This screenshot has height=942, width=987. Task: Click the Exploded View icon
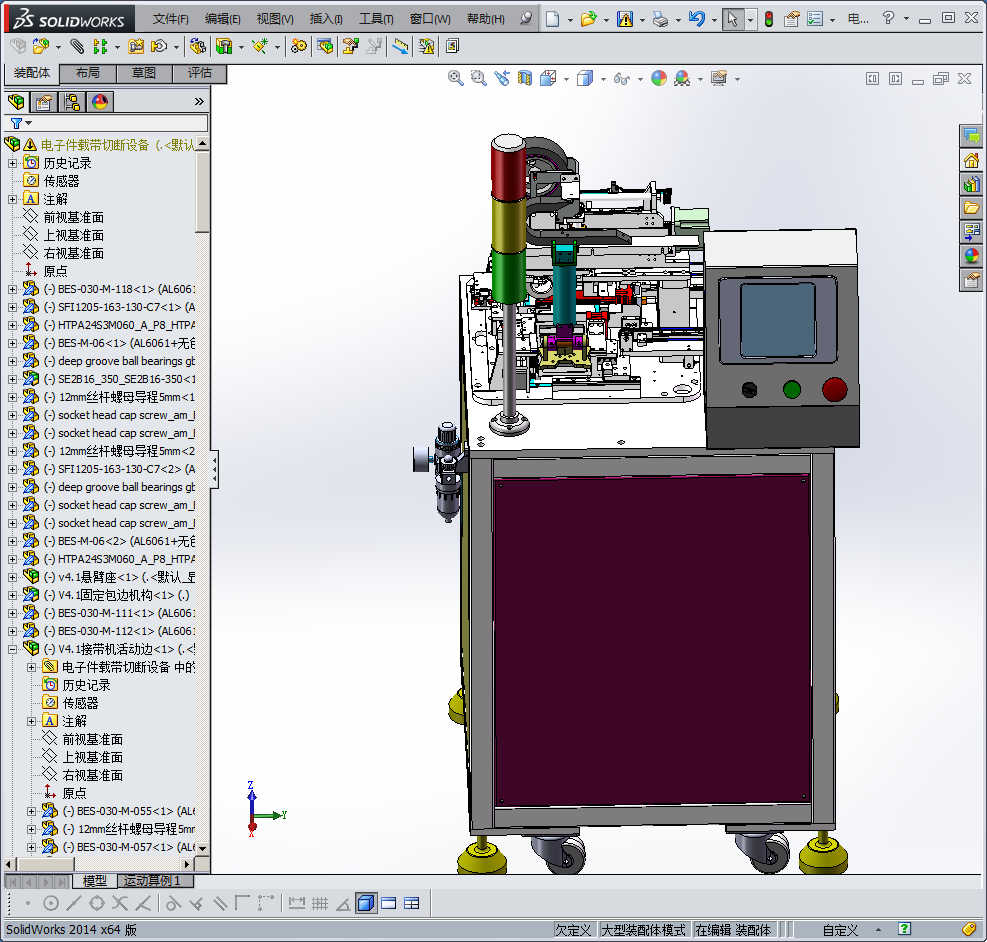pyautogui.click(x=350, y=46)
